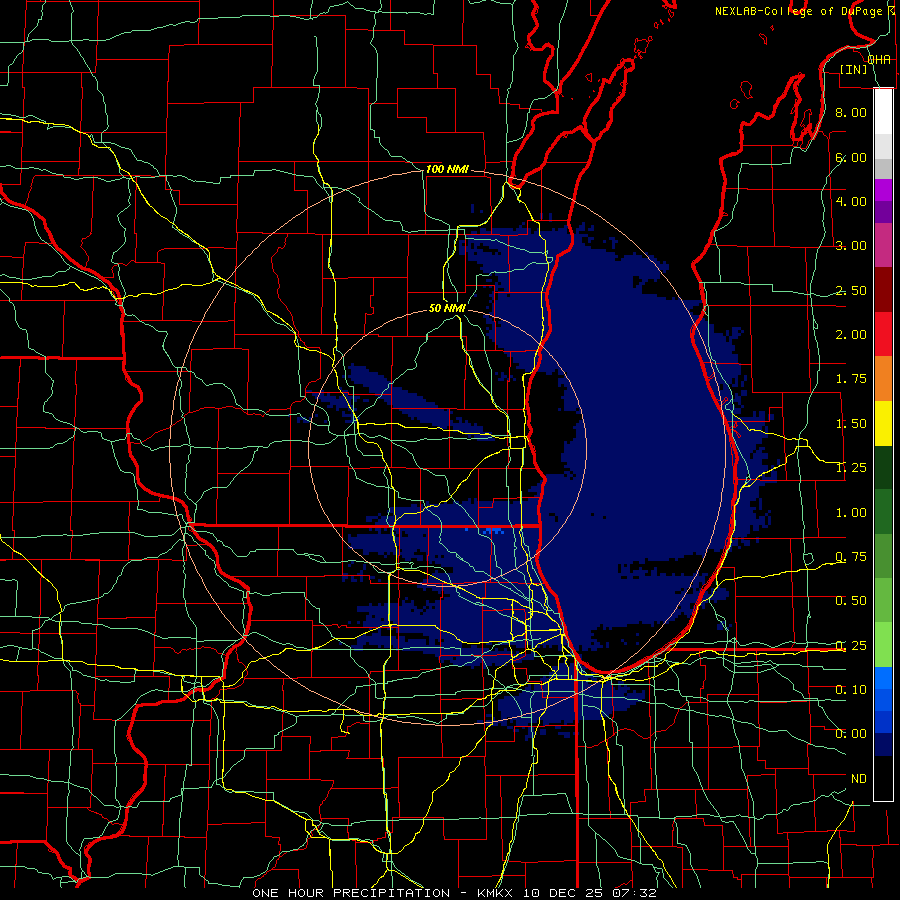Pick the bright red swatch on the scale

click(x=883, y=335)
